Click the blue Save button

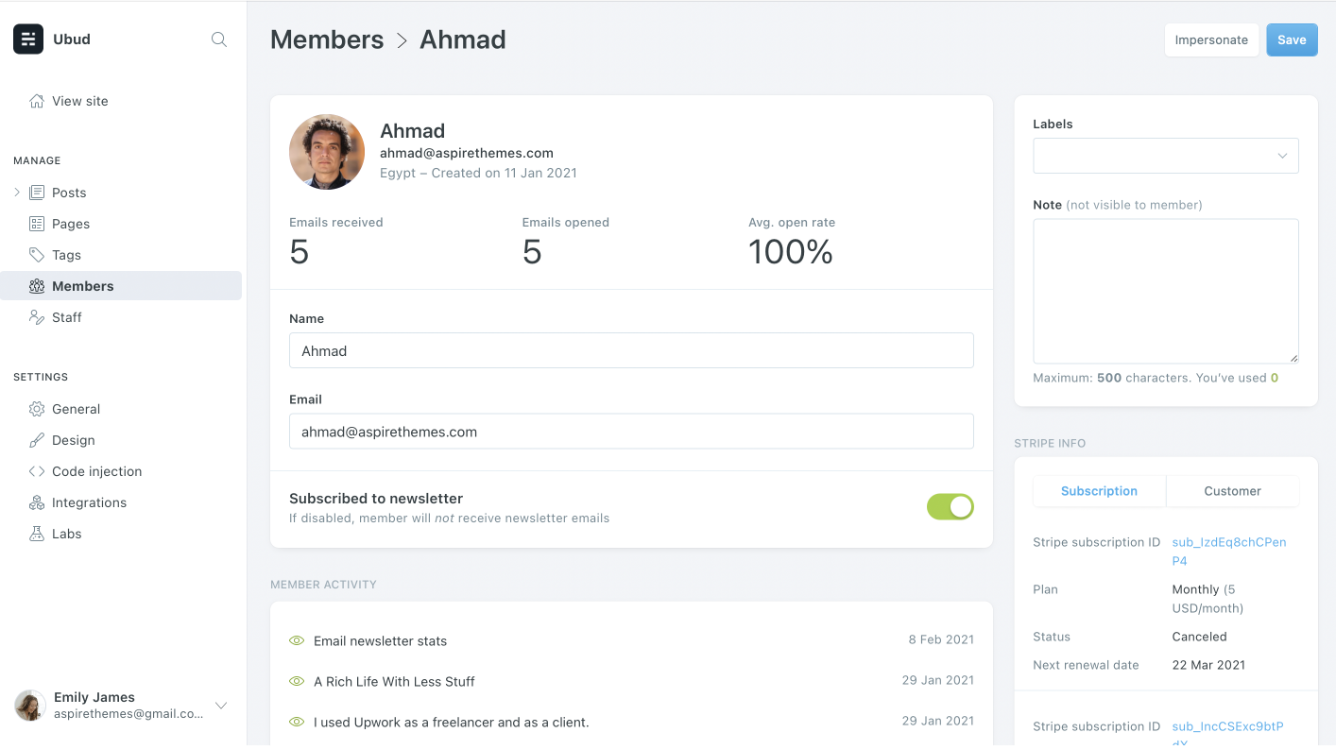click(1291, 40)
